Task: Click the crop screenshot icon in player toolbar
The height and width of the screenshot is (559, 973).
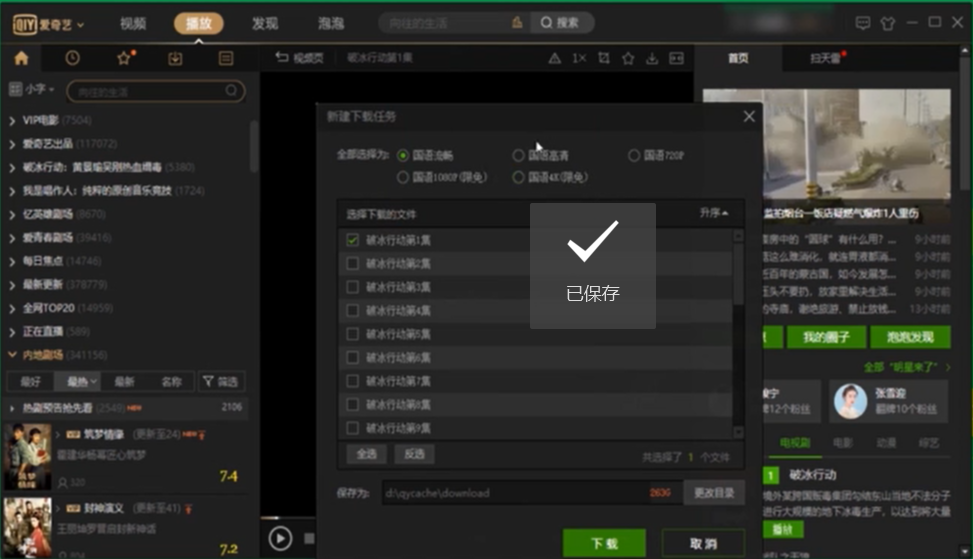Action: click(x=604, y=58)
